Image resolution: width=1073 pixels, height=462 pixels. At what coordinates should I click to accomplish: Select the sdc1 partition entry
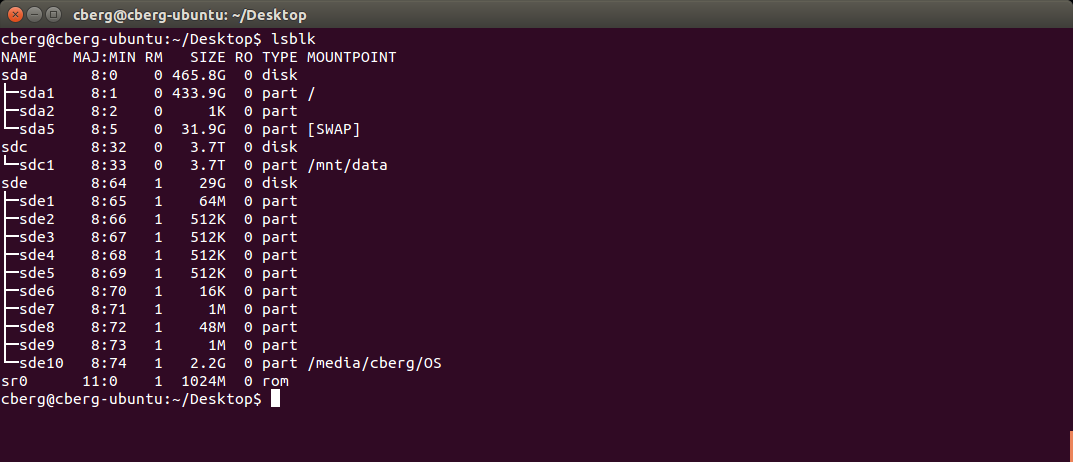pyautogui.click(x=37, y=165)
